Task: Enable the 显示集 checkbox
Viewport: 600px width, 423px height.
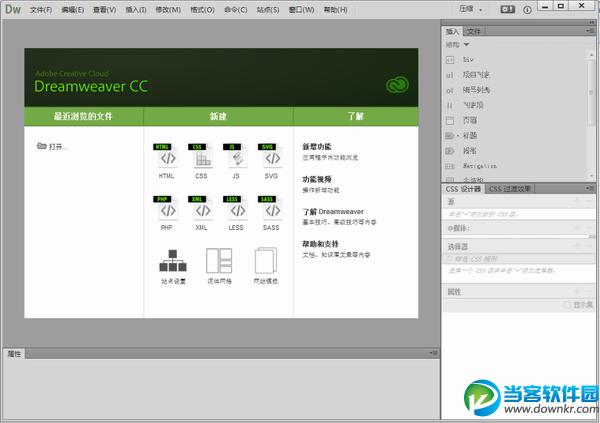Action: pos(567,305)
